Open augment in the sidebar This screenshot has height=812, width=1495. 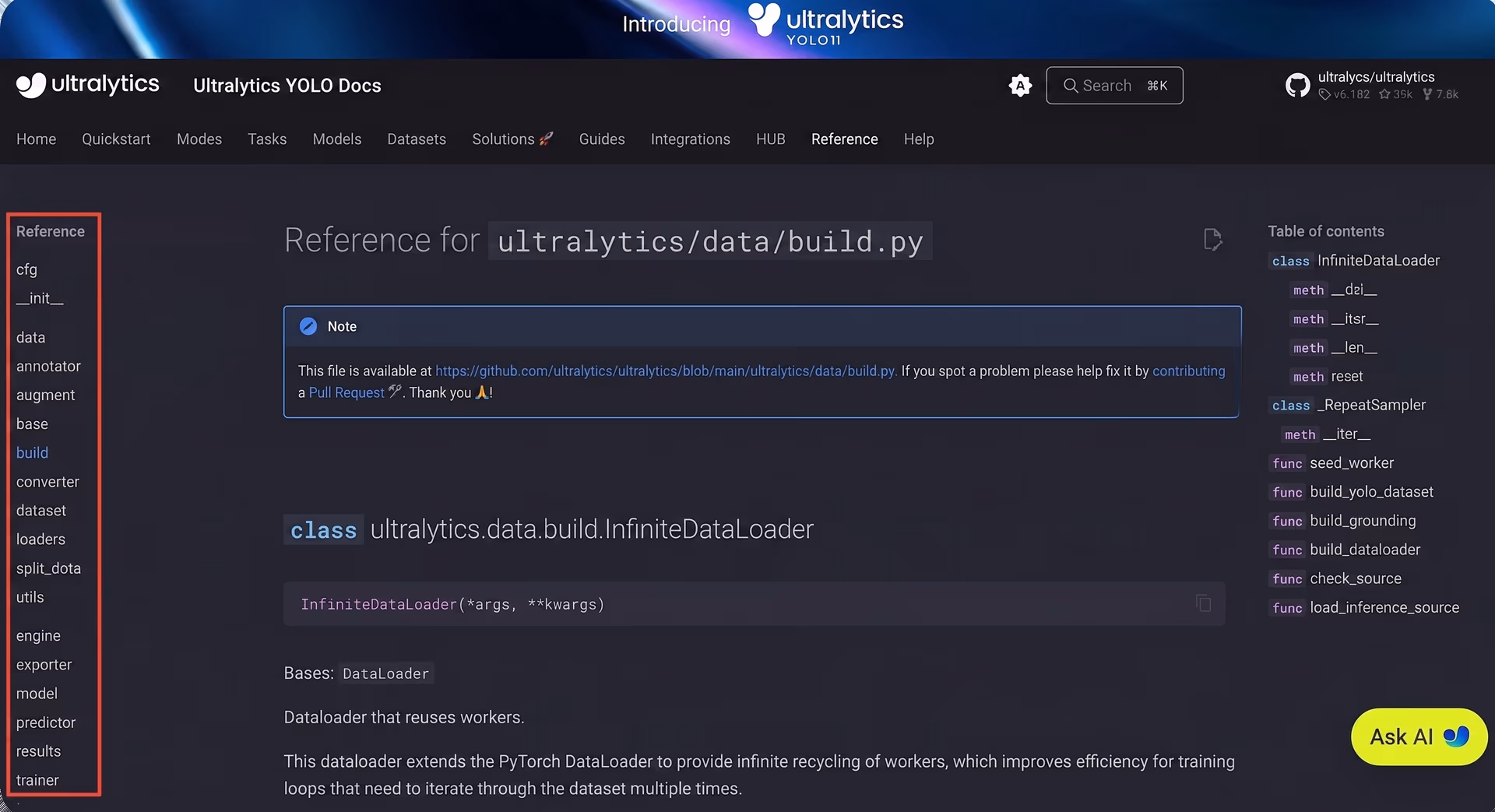pos(46,395)
